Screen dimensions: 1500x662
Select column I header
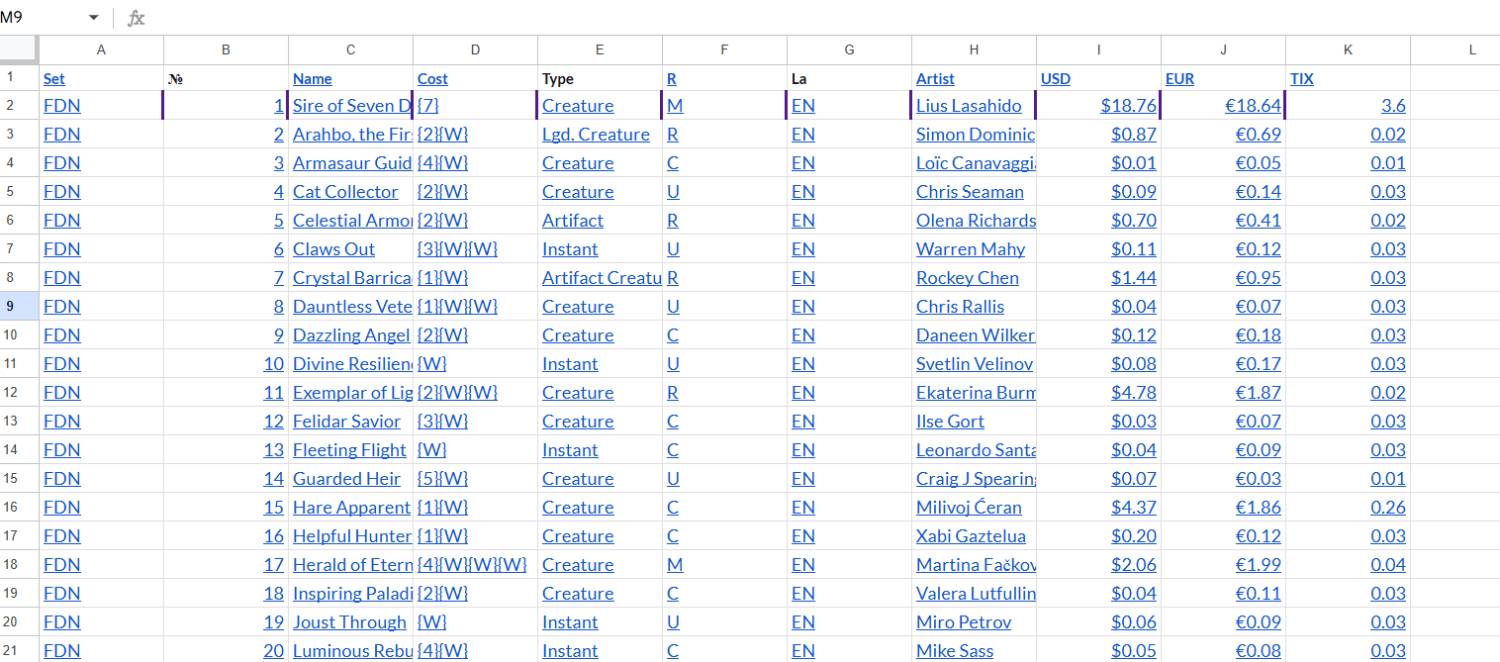coord(1098,49)
